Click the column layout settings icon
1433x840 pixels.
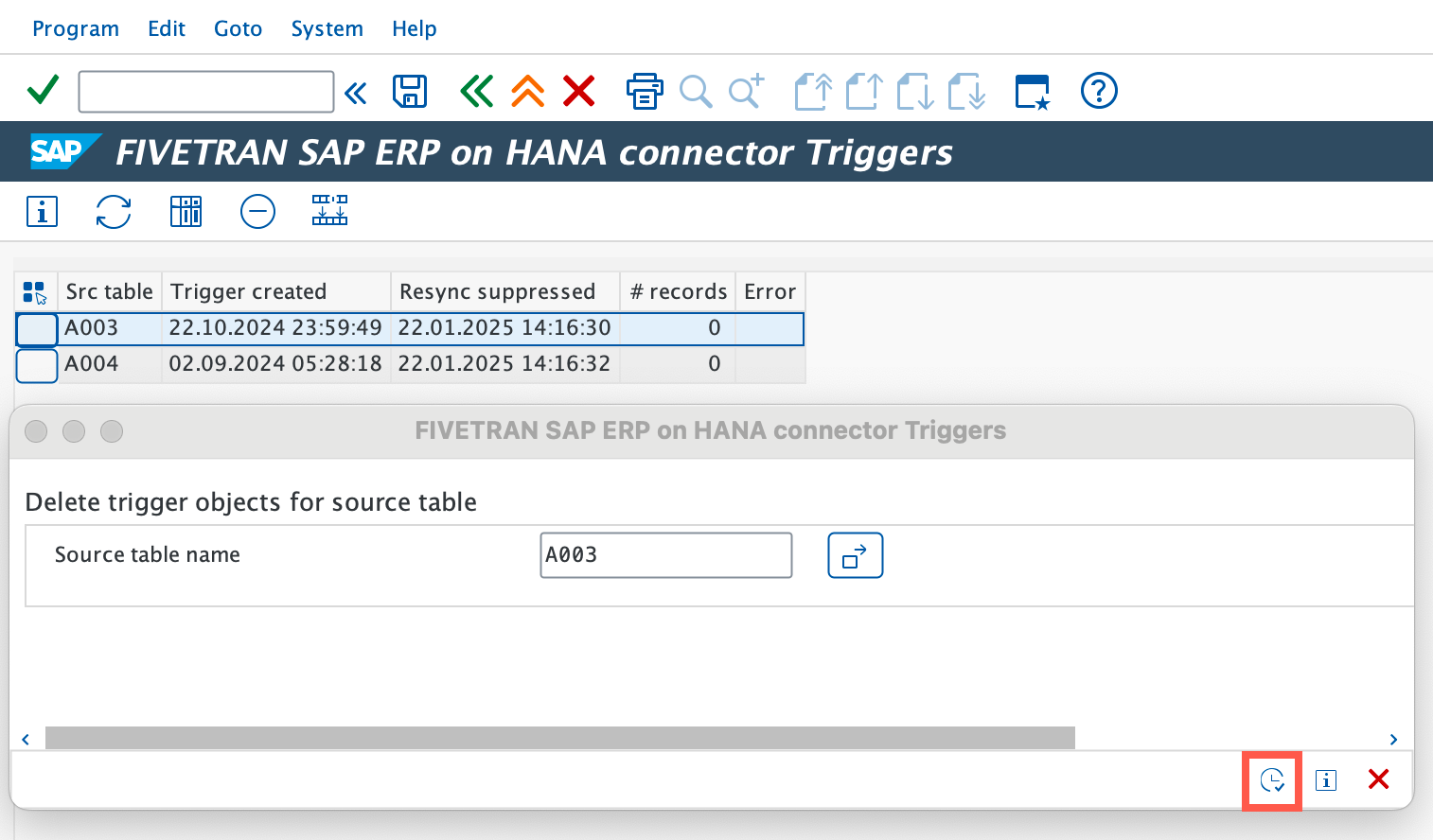click(x=186, y=211)
